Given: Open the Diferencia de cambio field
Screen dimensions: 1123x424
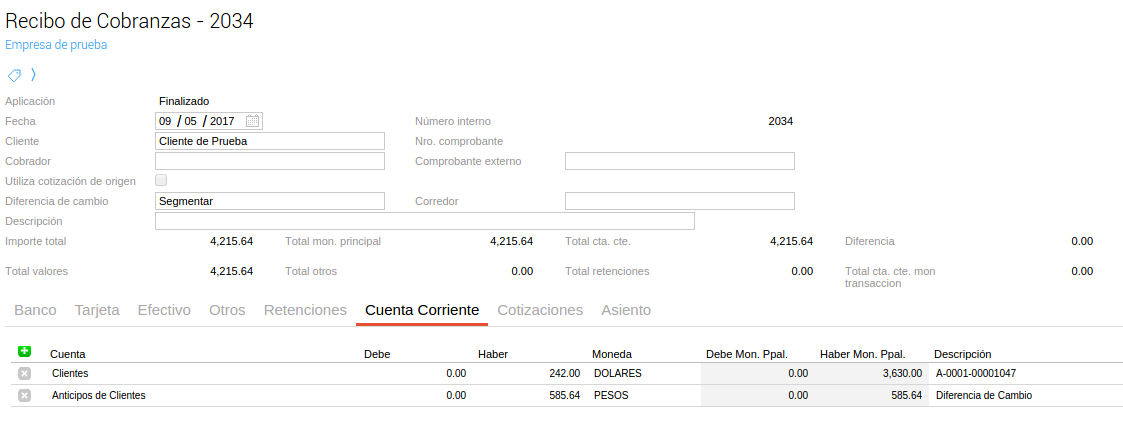Looking at the screenshot, I should (x=270, y=201).
